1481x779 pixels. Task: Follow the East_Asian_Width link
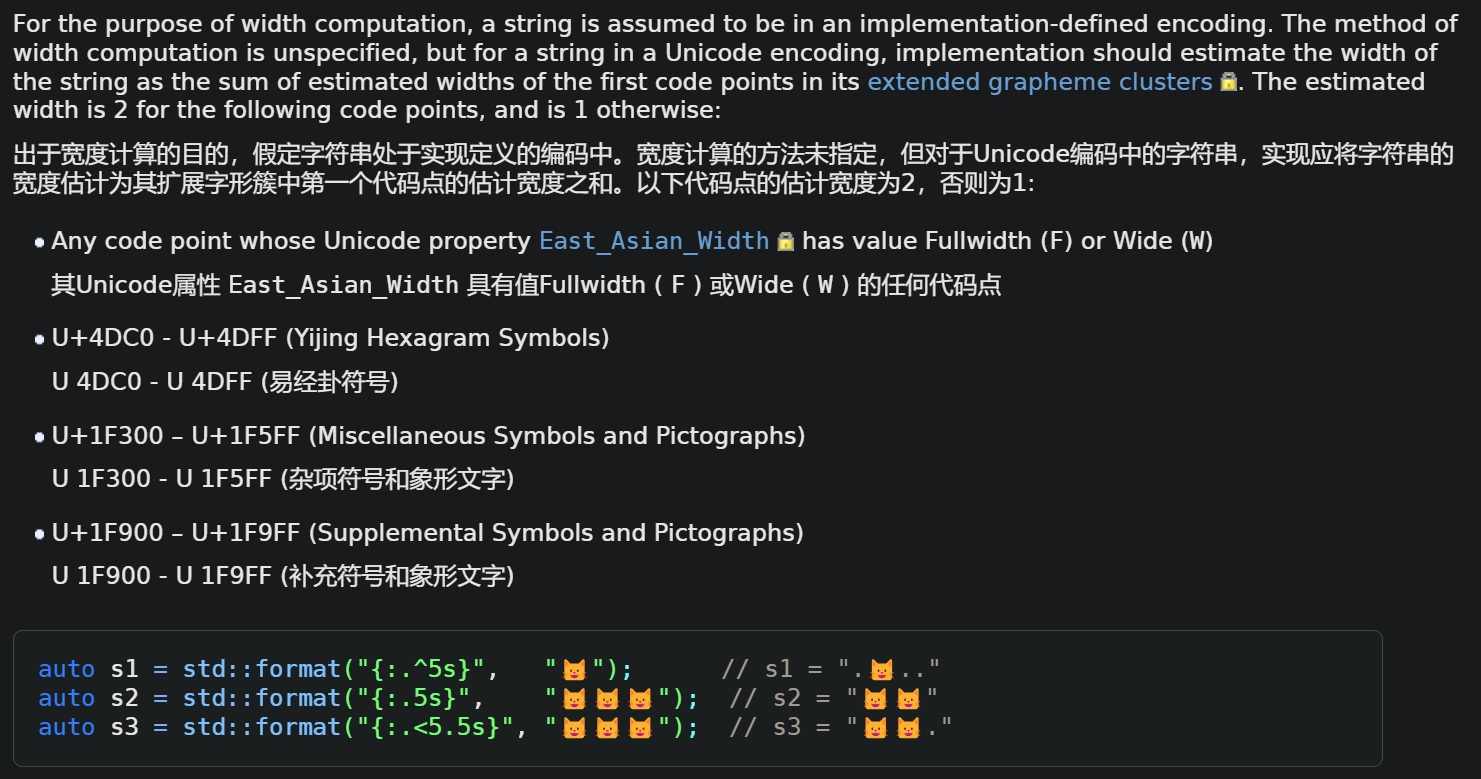(653, 241)
